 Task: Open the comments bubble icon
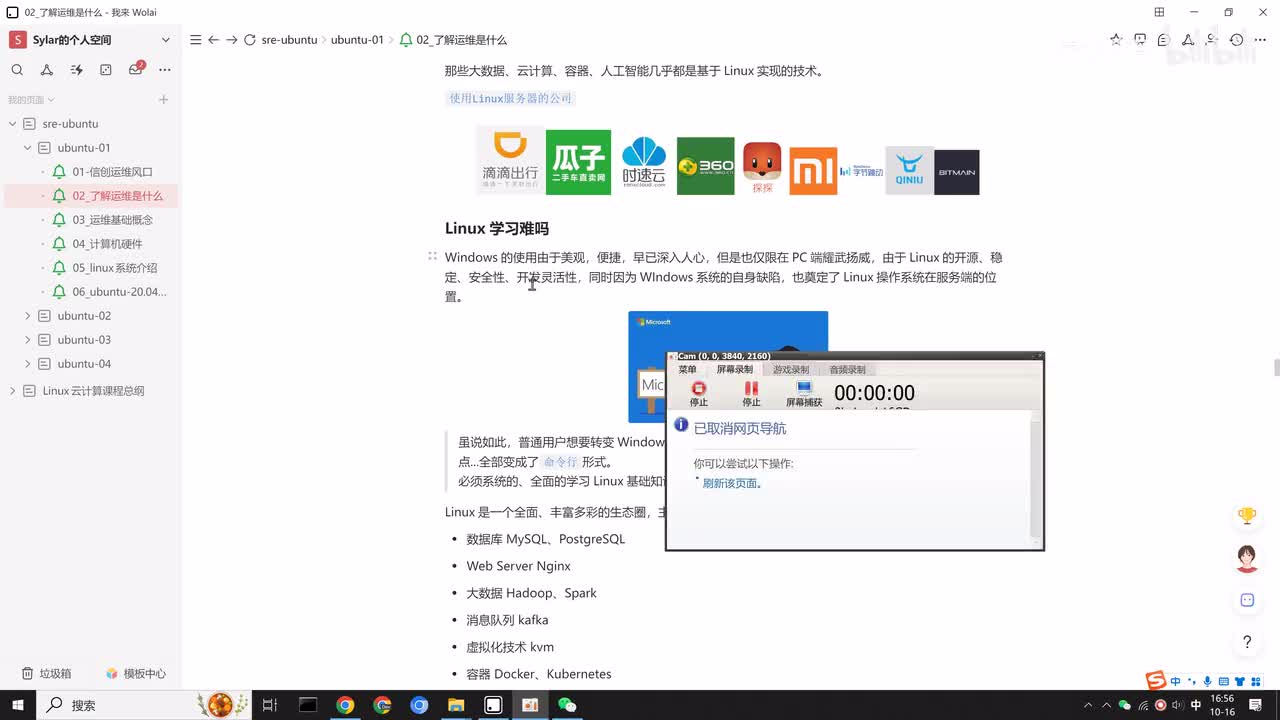(1164, 40)
